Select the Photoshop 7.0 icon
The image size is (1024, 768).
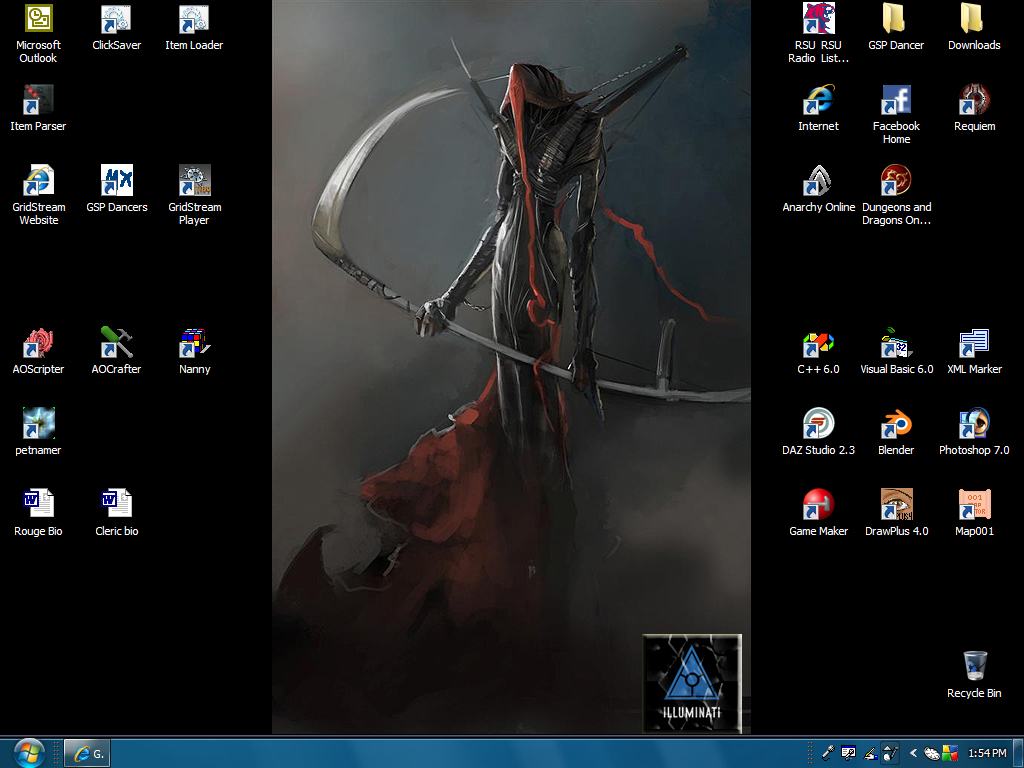click(974, 425)
